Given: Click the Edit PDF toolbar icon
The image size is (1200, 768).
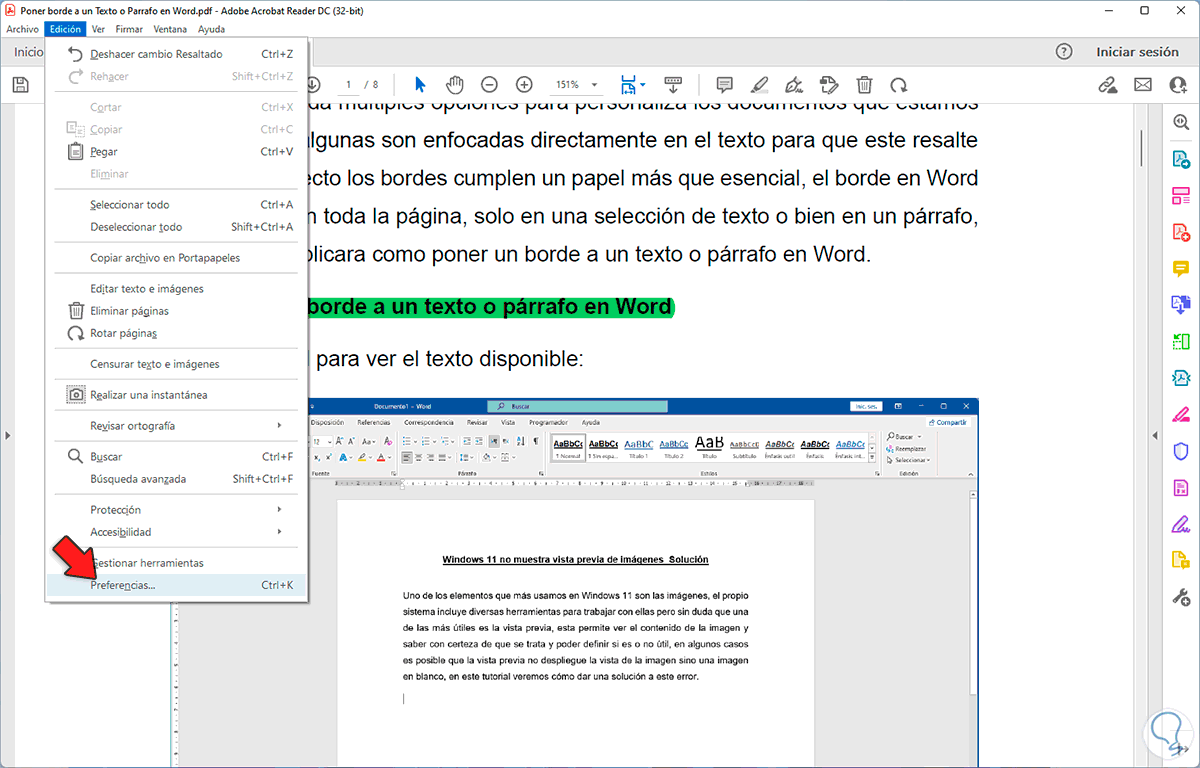Looking at the screenshot, I should pyautogui.click(x=829, y=85).
